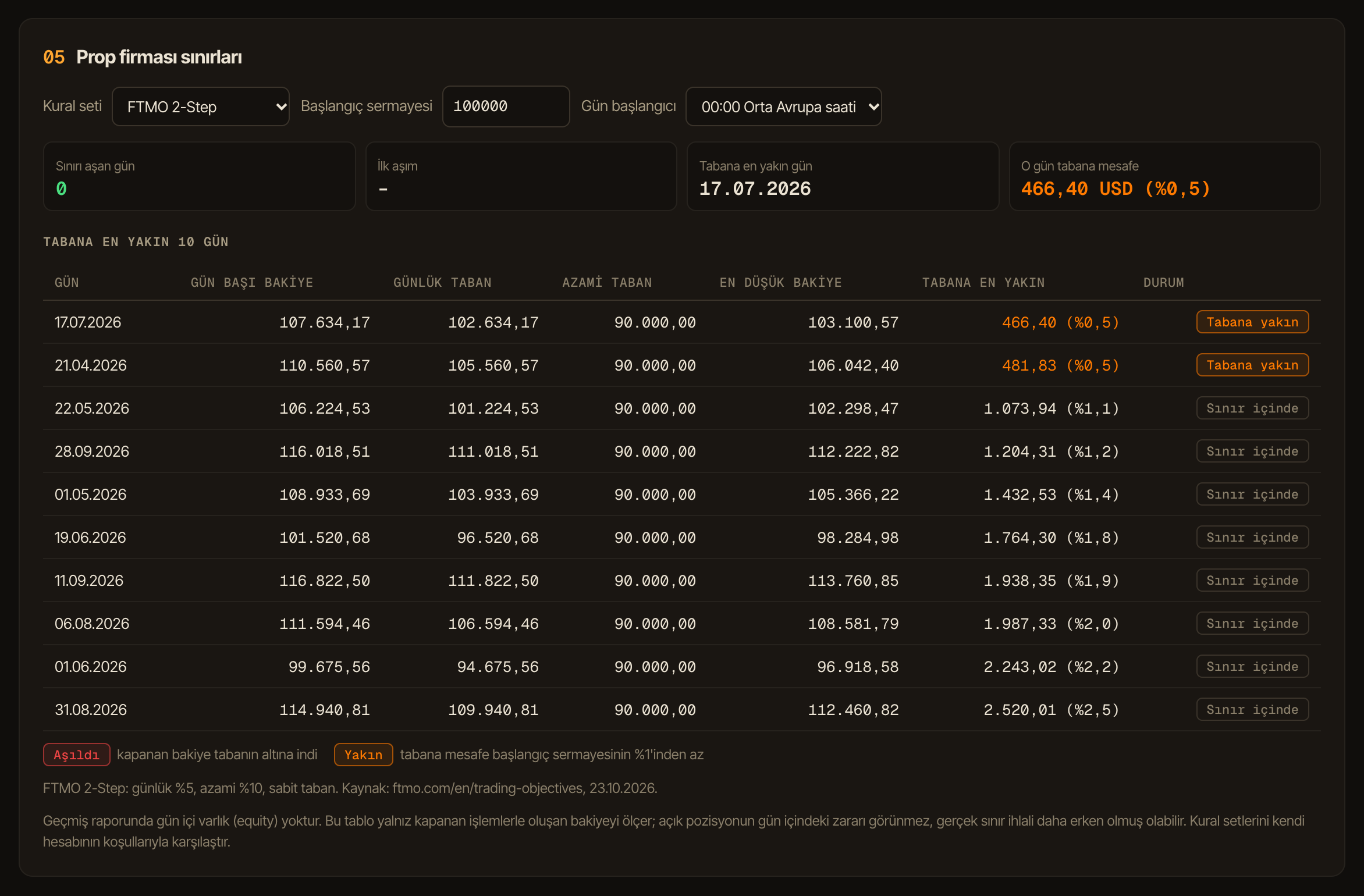This screenshot has width=1364, height=896.
Task: Click the Başlangıç sermayesi input field
Action: pos(506,106)
